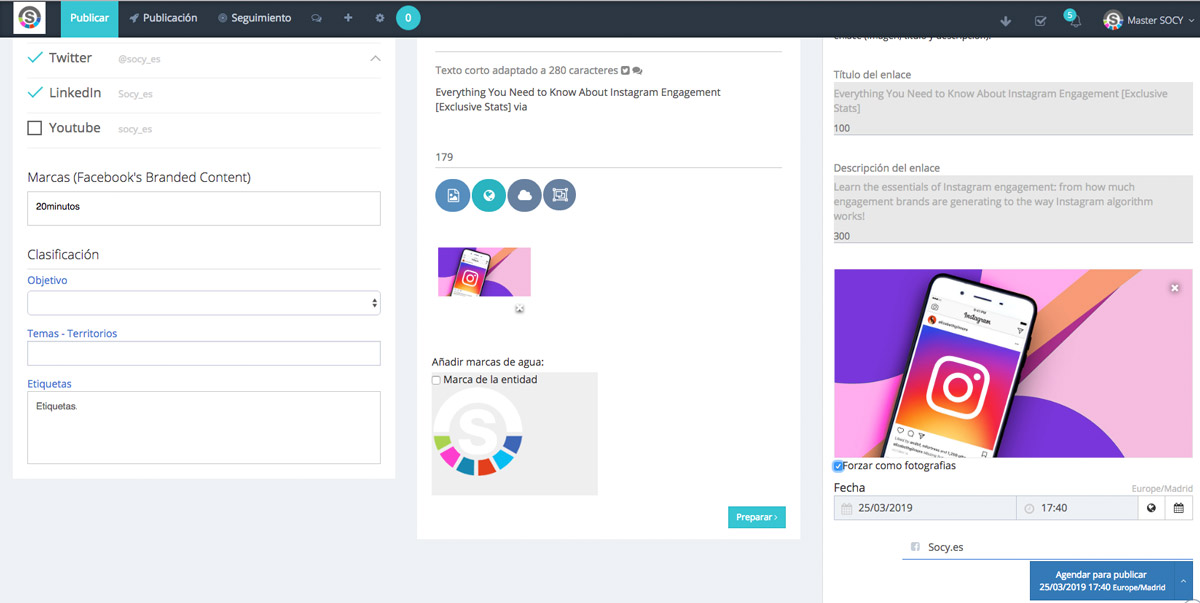Uncheck the LinkedIn network checkmark
This screenshot has width=1200, height=603.
coord(35,93)
